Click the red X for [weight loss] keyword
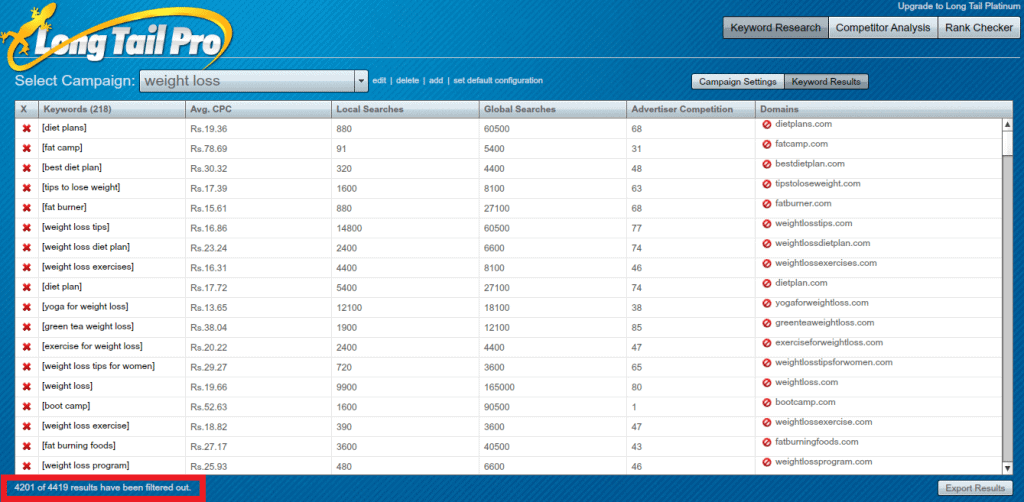Viewport: 1024px width, 502px height. (x=27, y=386)
